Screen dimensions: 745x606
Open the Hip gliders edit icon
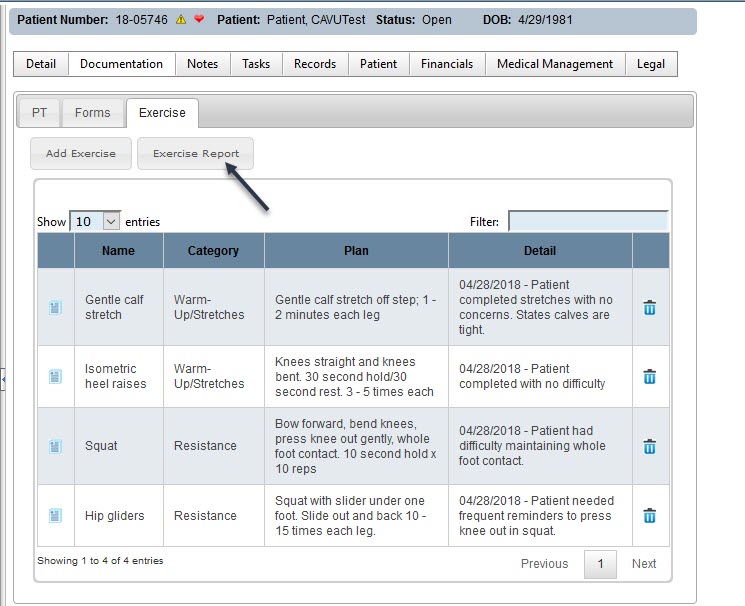pyautogui.click(x=55, y=516)
